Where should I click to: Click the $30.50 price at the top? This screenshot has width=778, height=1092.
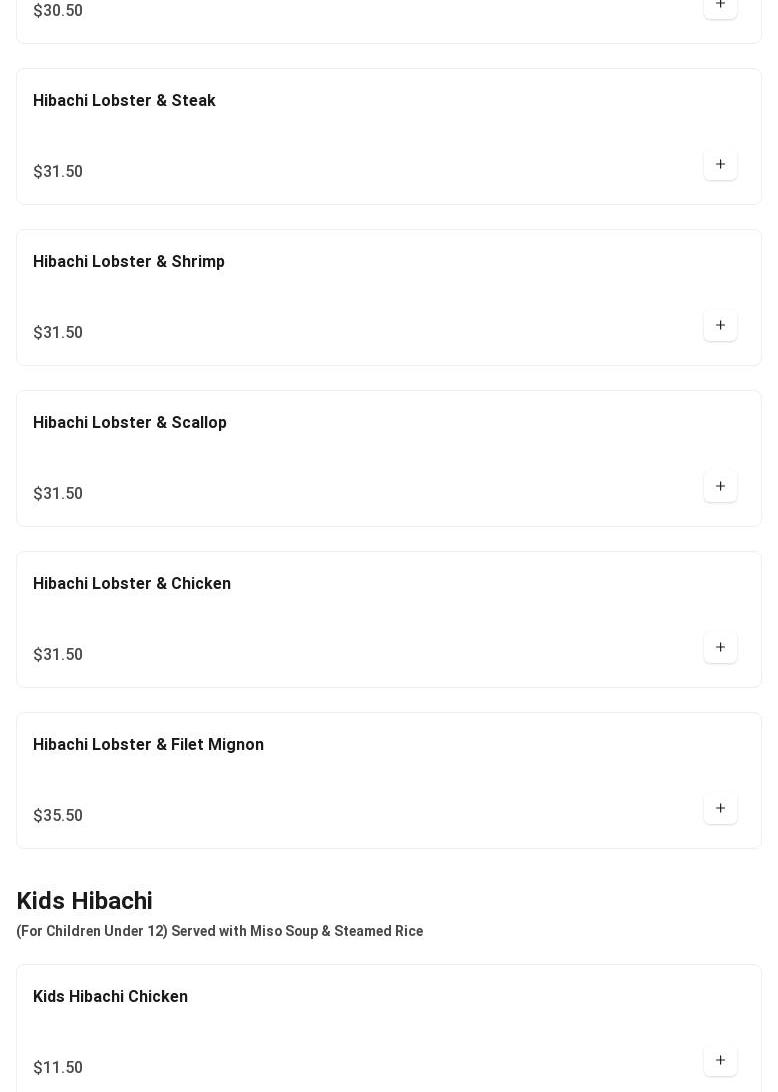pos(58,11)
